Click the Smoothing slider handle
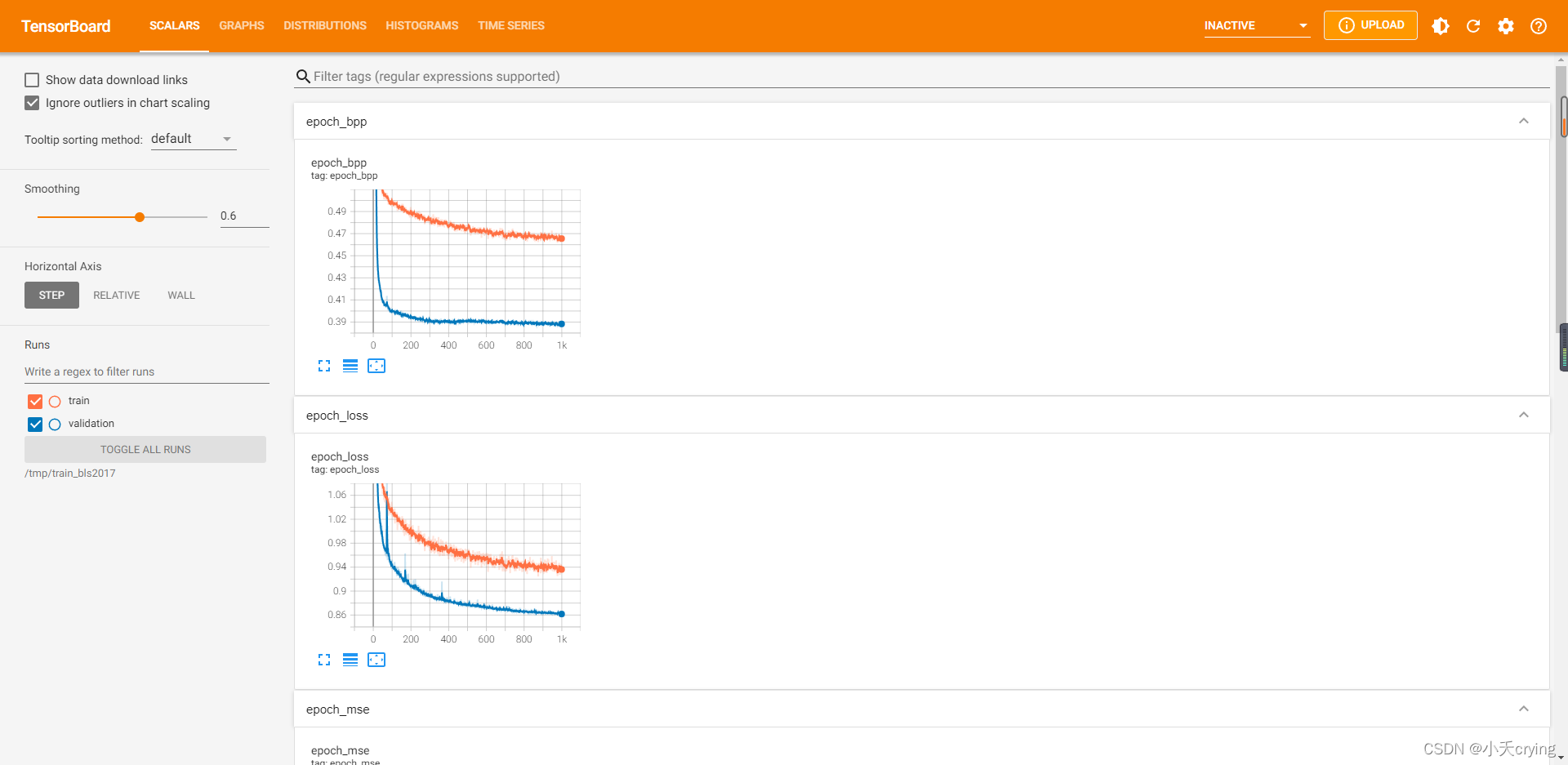Image resolution: width=1568 pixels, height=765 pixels. [x=140, y=217]
